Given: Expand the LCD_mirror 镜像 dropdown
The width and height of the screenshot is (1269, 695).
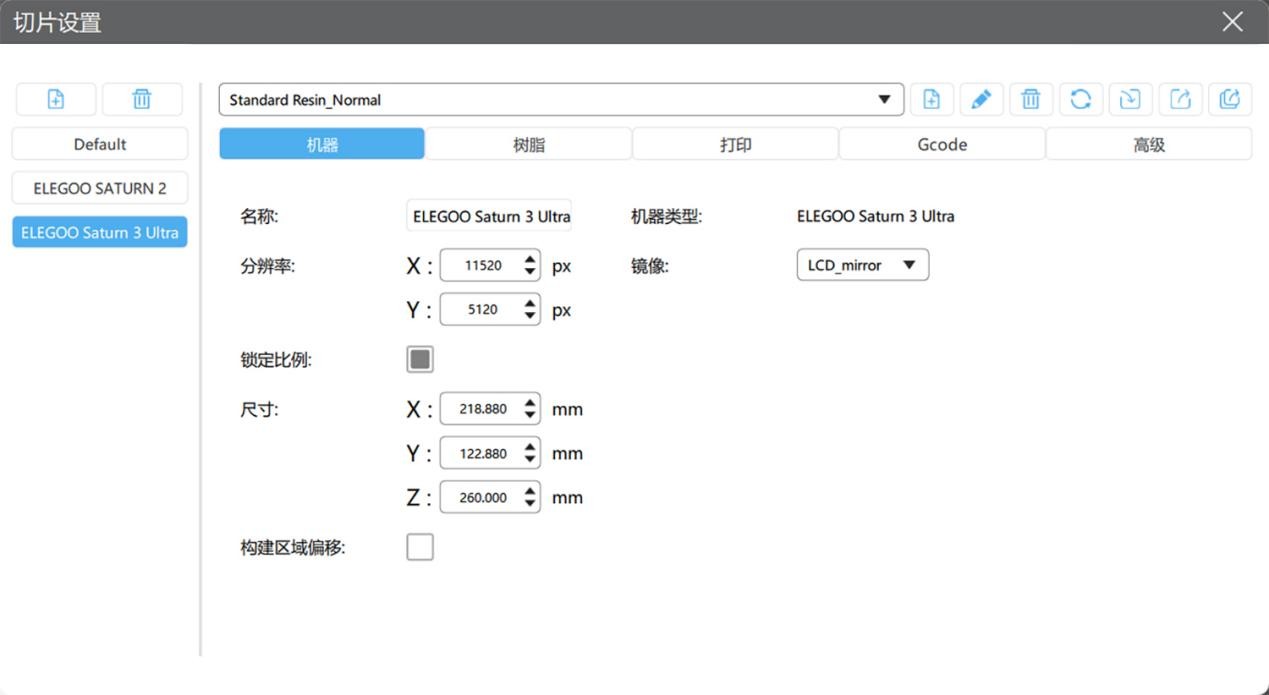Looking at the screenshot, I should (862, 265).
